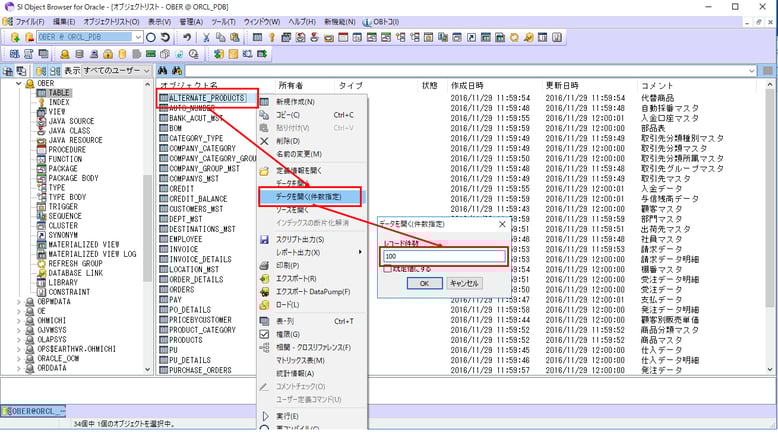The width and height of the screenshot is (778, 433).
Task: Open the OBER @ ORCL_PDB connection dropdown
Action: (137, 37)
